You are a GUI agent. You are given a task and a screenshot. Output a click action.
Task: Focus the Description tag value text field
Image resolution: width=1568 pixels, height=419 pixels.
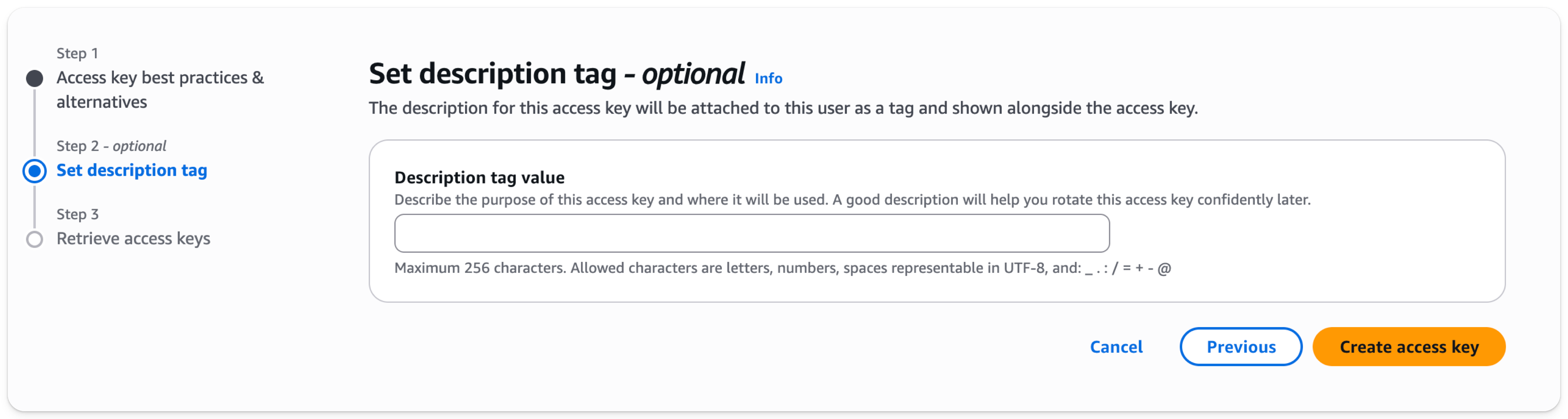pyautogui.click(x=751, y=233)
